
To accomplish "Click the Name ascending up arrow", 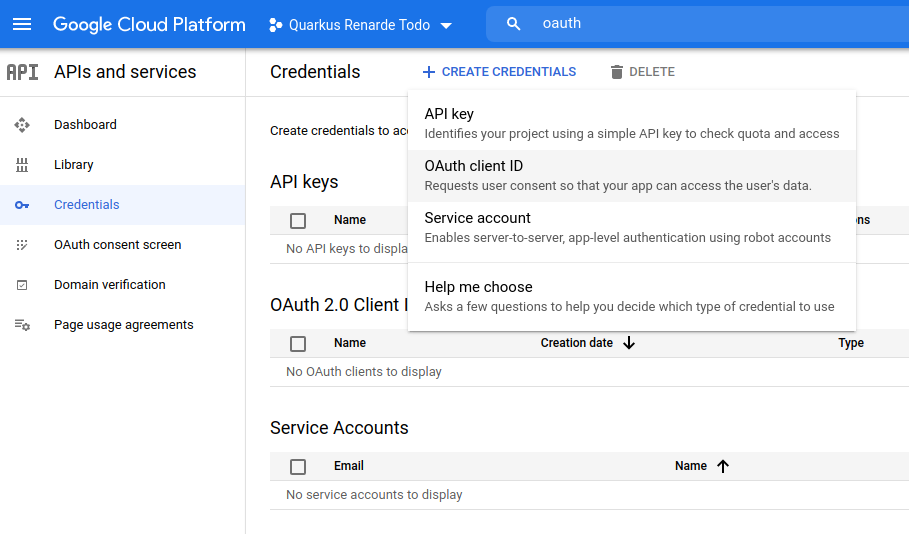I will [723, 466].
